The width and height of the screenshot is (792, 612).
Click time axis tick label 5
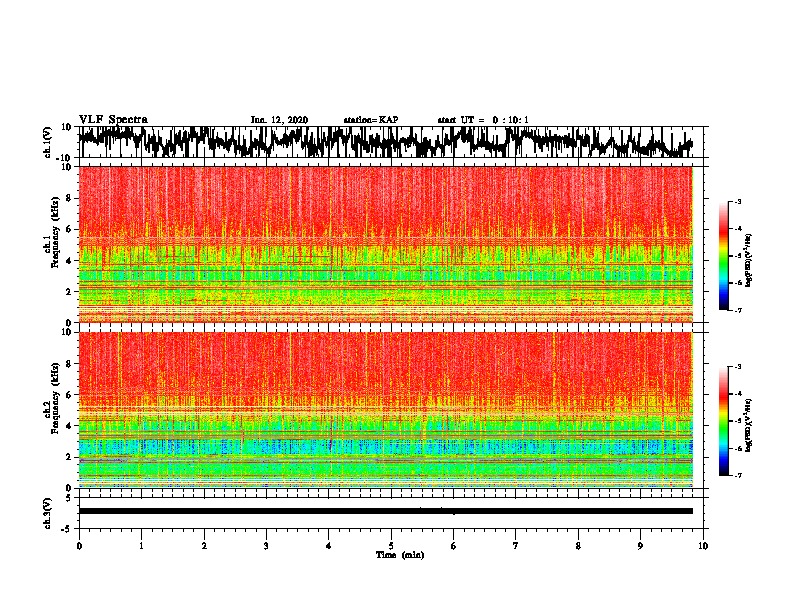tap(391, 546)
